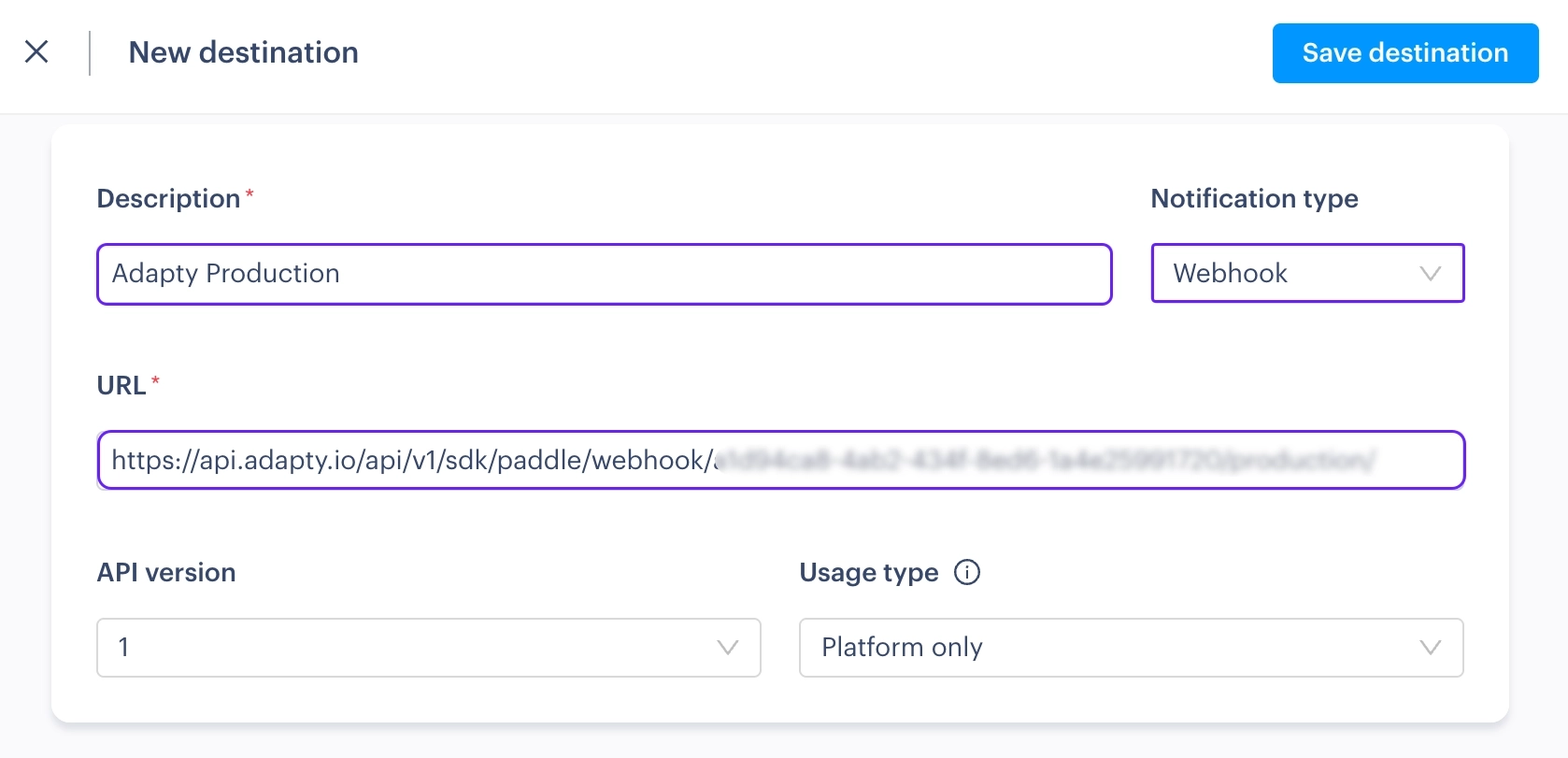Close the New destination form

36,51
